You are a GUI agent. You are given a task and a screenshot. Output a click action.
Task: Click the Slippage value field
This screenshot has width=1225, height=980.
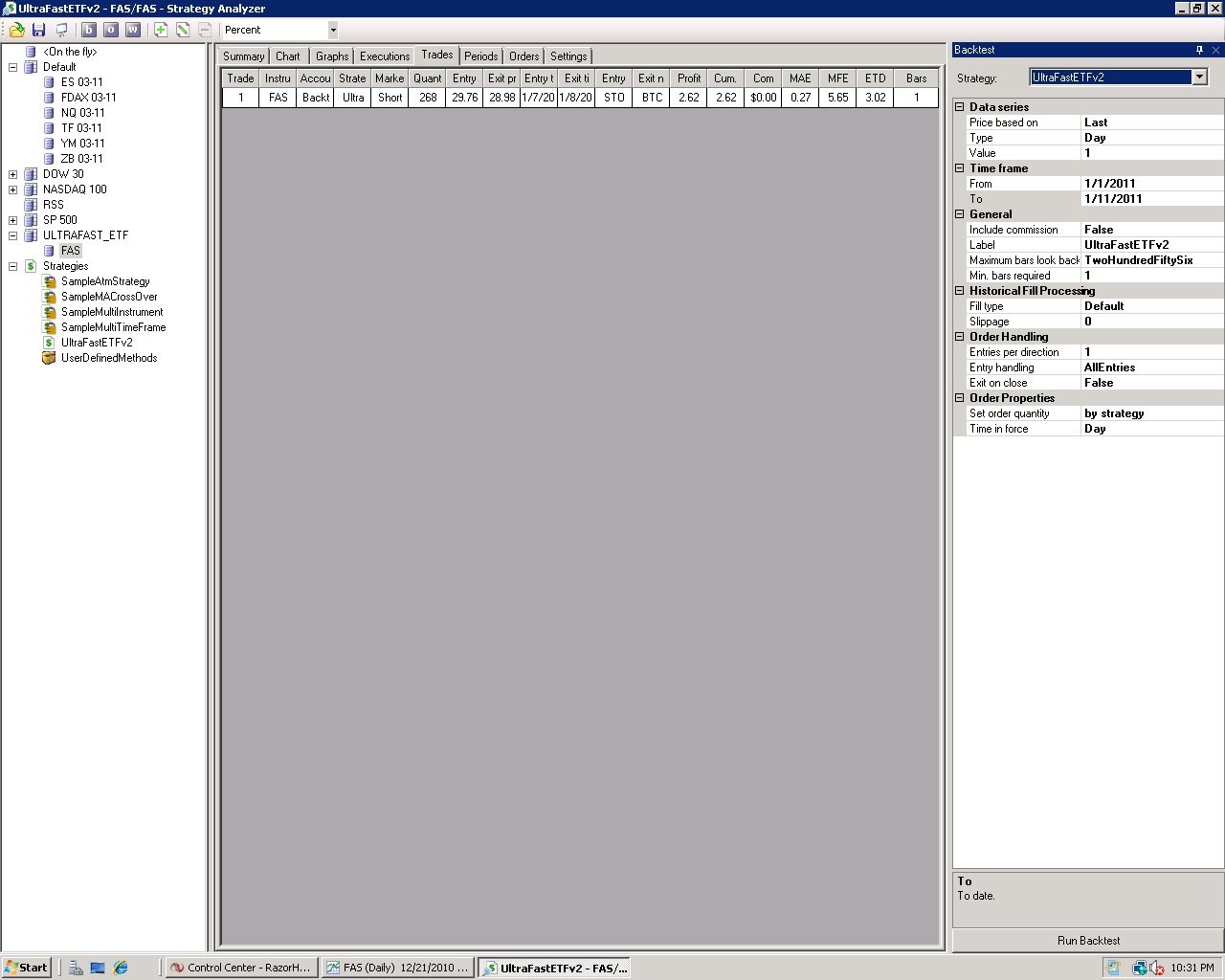[1152, 322]
